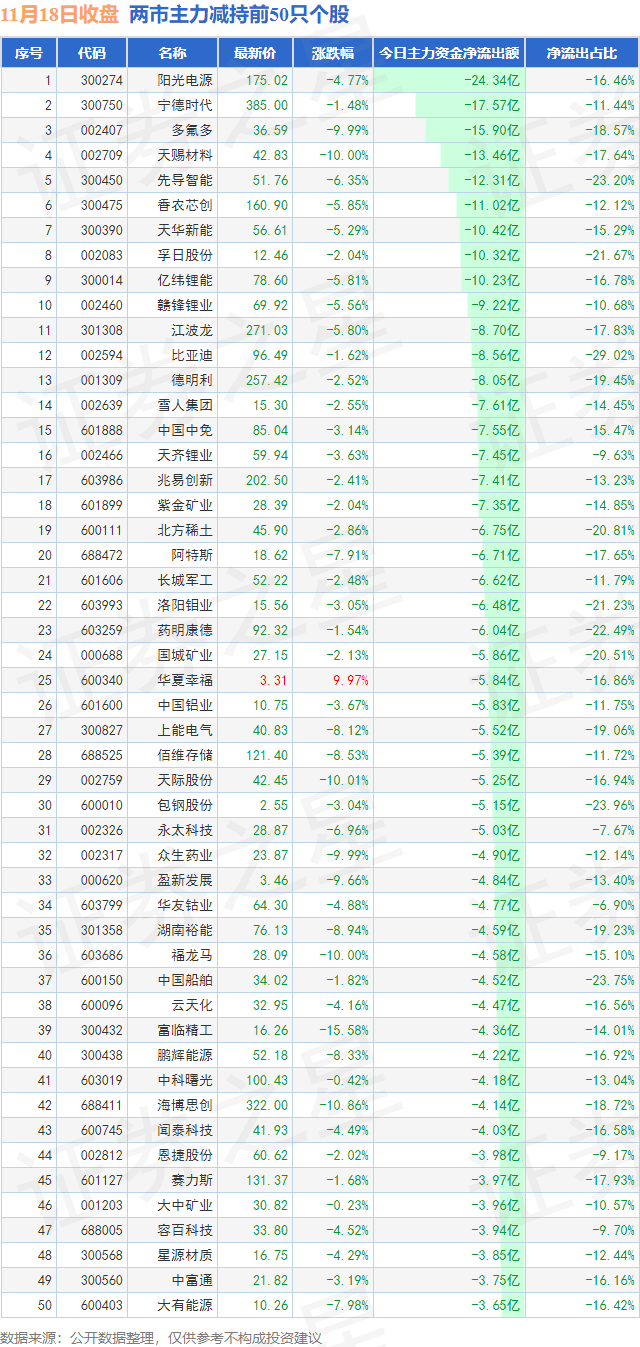This screenshot has height=1347, width=640.
Task: Select stock name 北方稀土
Action: [x=185, y=530]
